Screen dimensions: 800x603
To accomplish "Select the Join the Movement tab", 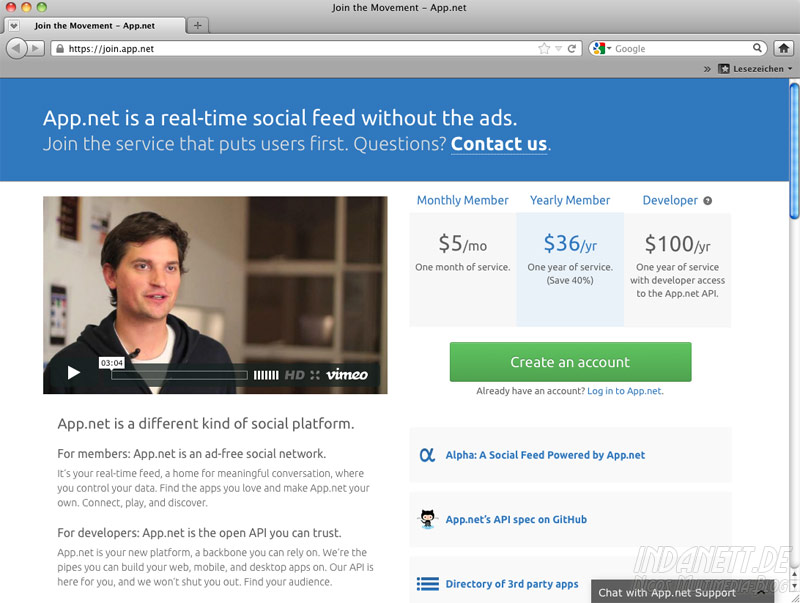I will click(x=95, y=26).
